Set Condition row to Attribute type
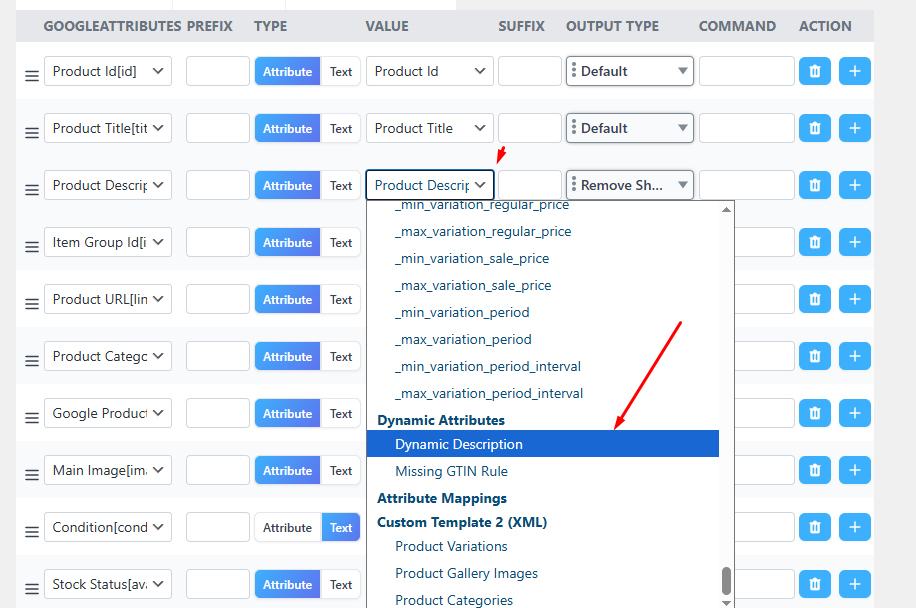The height and width of the screenshot is (608, 916). 287,527
